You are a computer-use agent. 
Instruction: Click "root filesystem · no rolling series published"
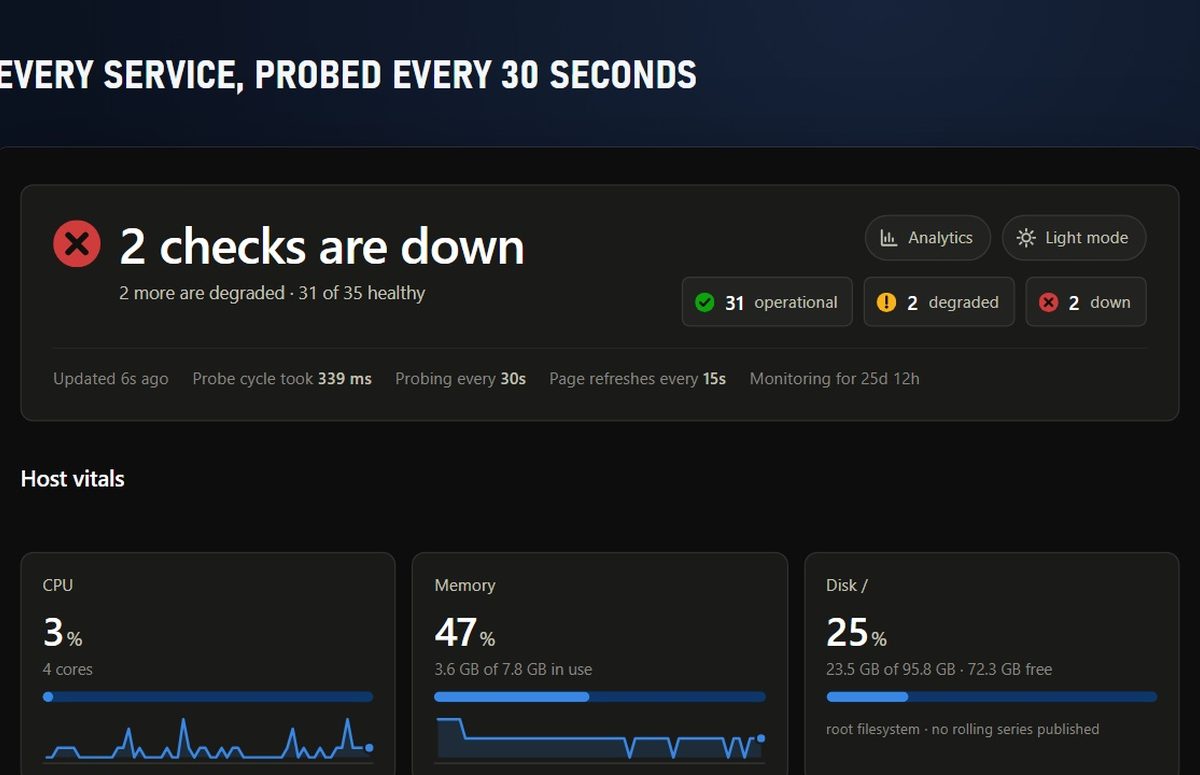coord(963,729)
